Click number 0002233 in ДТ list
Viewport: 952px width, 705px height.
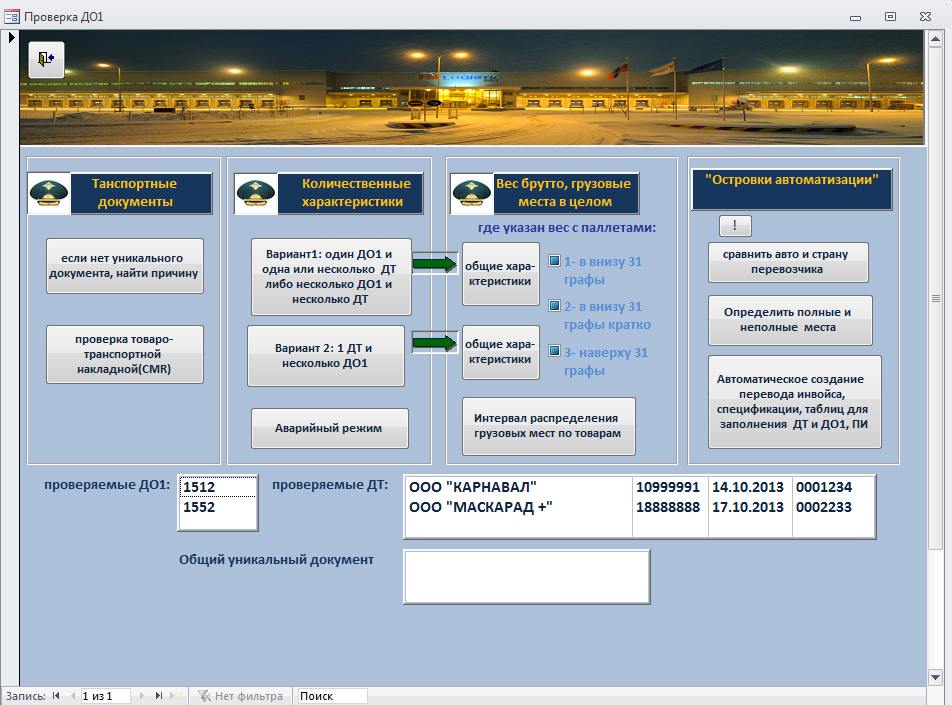[x=824, y=507]
